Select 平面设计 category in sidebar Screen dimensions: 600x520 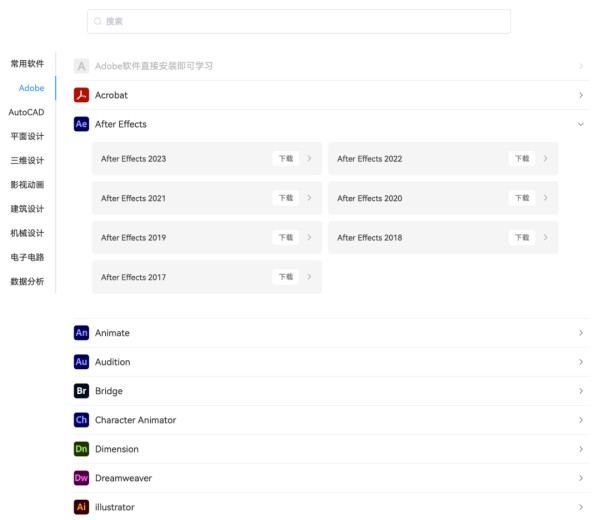[27, 136]
